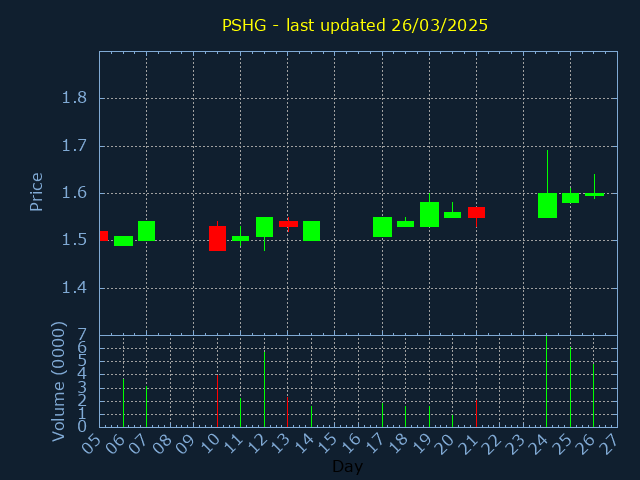Click the green volume bar for day 19
The image size is (640, 480).
[x=429, y=416]
